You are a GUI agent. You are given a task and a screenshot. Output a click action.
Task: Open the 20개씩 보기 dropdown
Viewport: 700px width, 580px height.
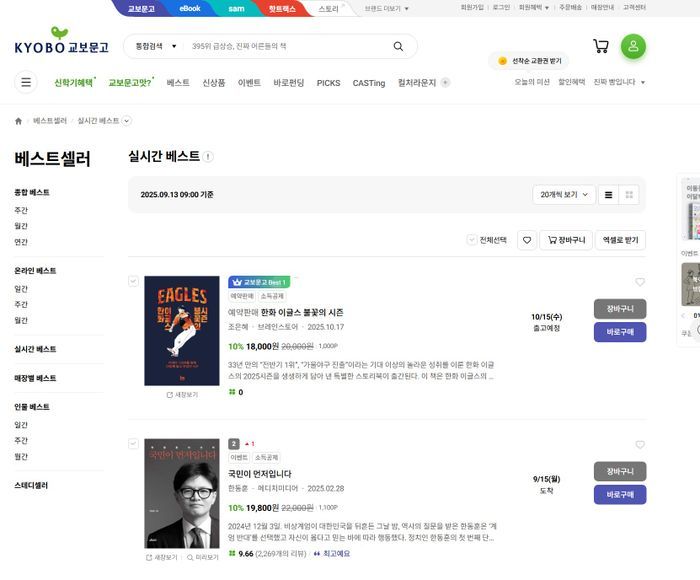point(564,195)
